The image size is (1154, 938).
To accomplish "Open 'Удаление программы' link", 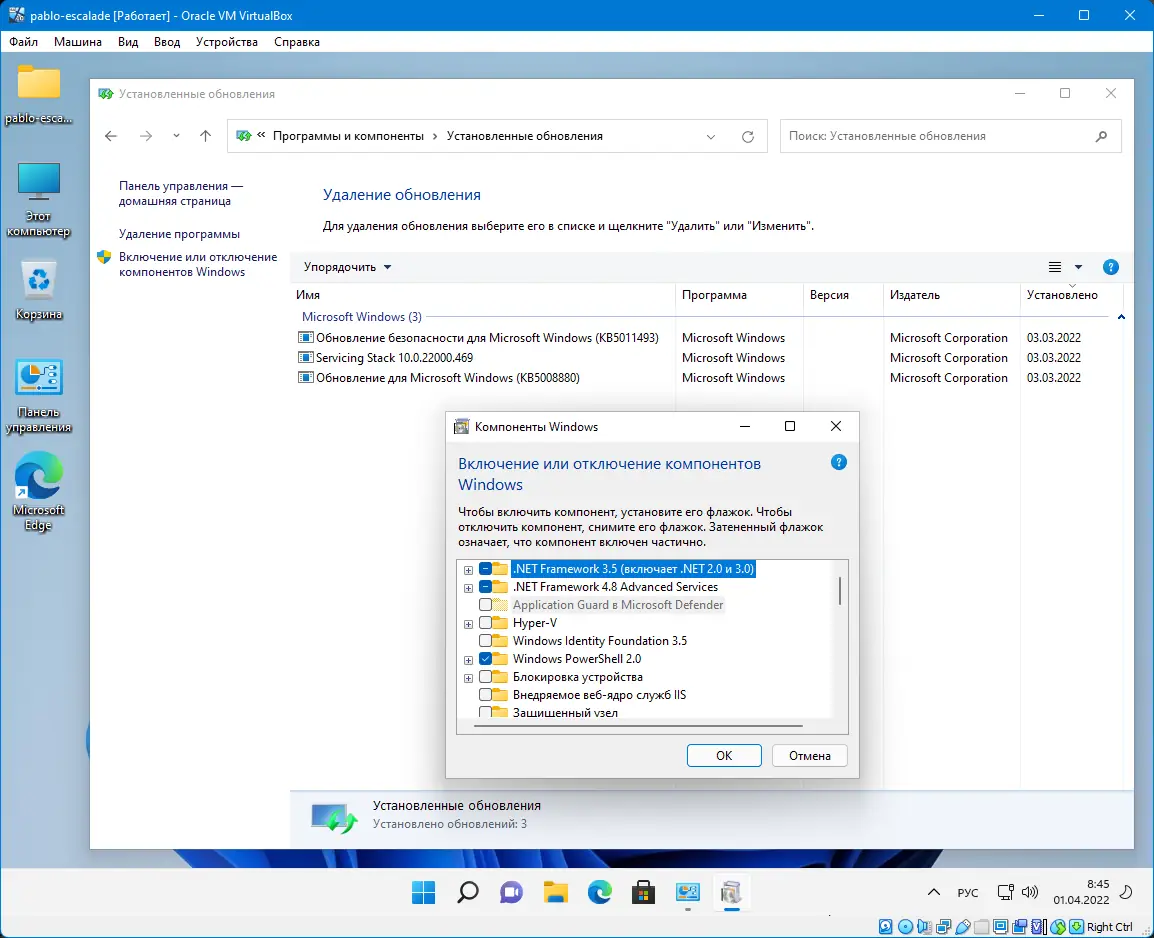I will (x=180, y=234).
